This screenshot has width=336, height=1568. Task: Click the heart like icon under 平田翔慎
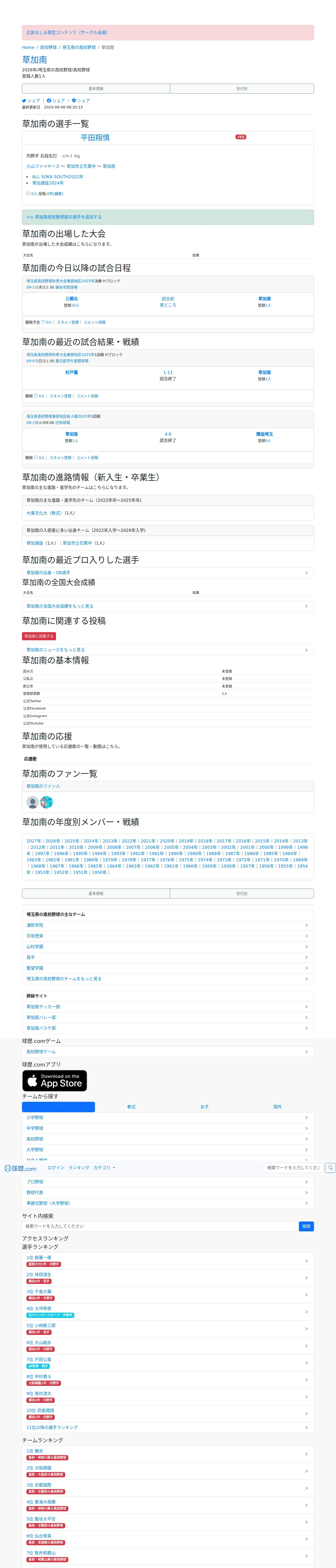tap(28, 194)
